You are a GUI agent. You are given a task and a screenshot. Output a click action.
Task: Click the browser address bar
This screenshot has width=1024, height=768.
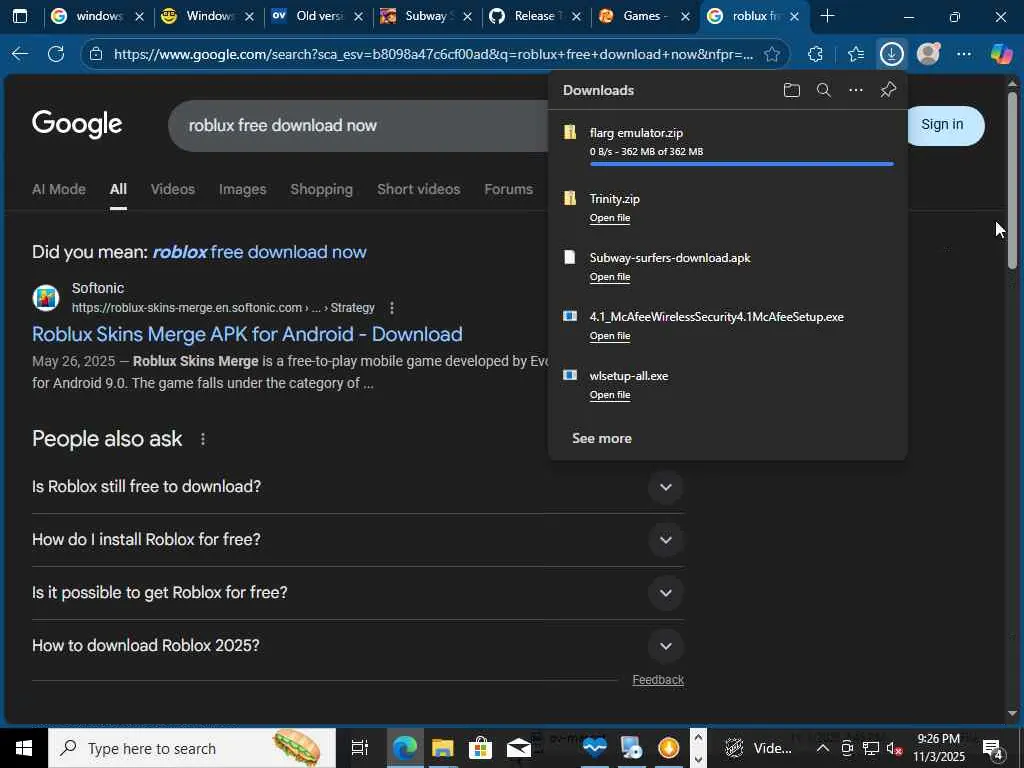432,54
